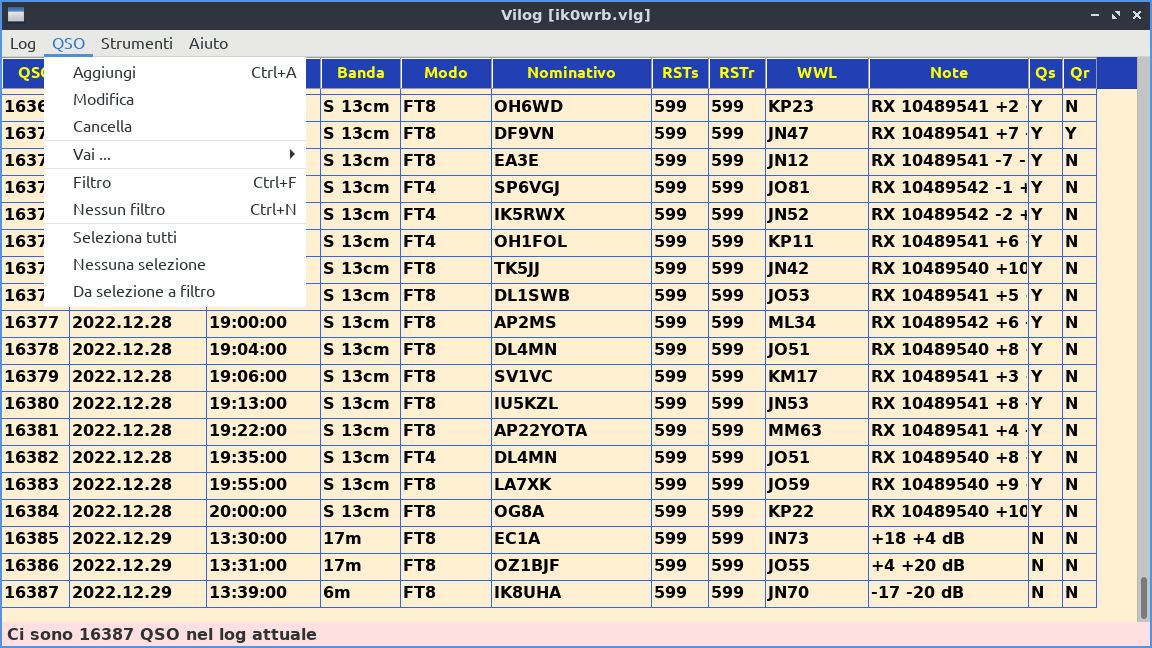
Task: Select callsign DL1SWB cell
Action: 572,295
